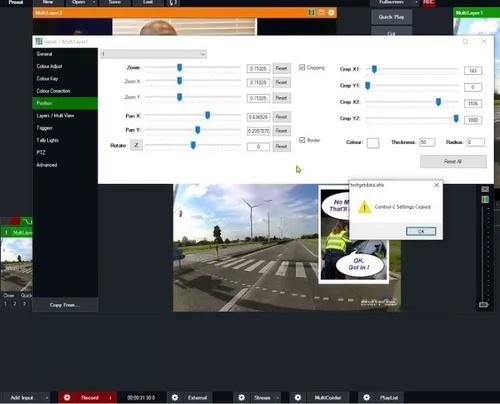Screen dimensions: 500x404
Task: Click the Crop X1 slider handle
Action: coord(374,69)
